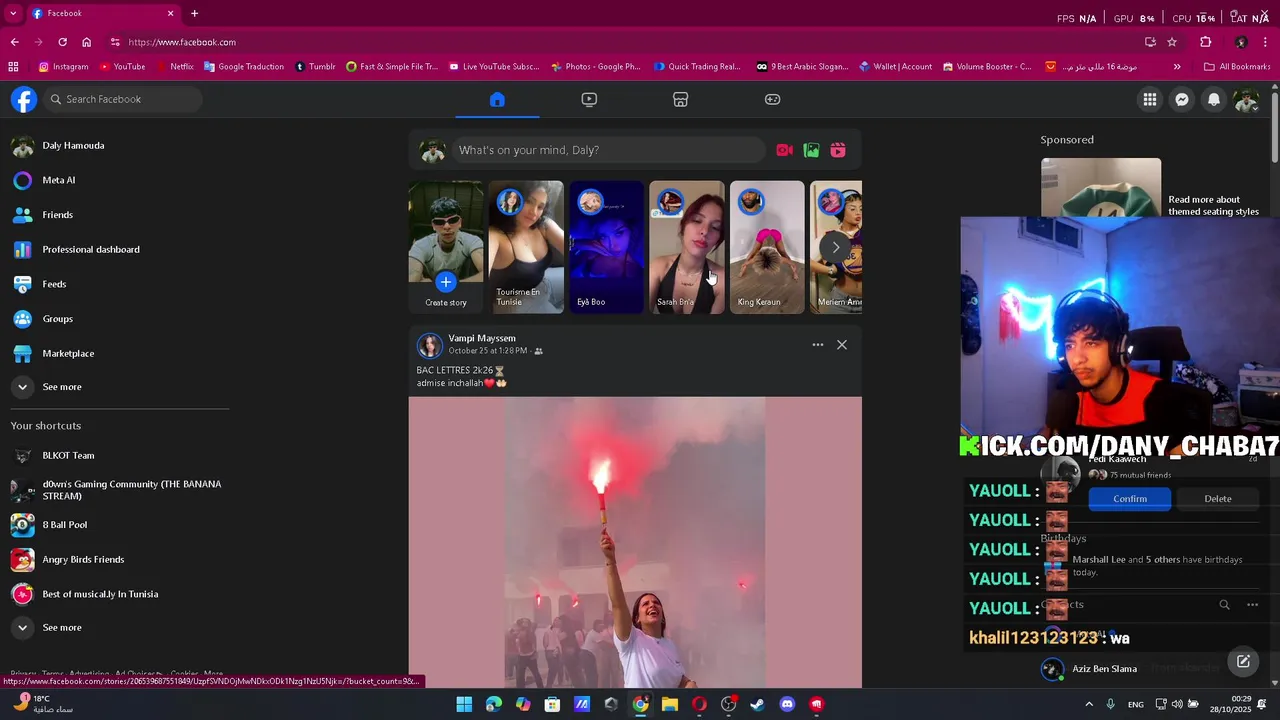The width and height of the screenshot is (1280, 720).
Task: Reload the page in Chrome
Action: (62, 42)
